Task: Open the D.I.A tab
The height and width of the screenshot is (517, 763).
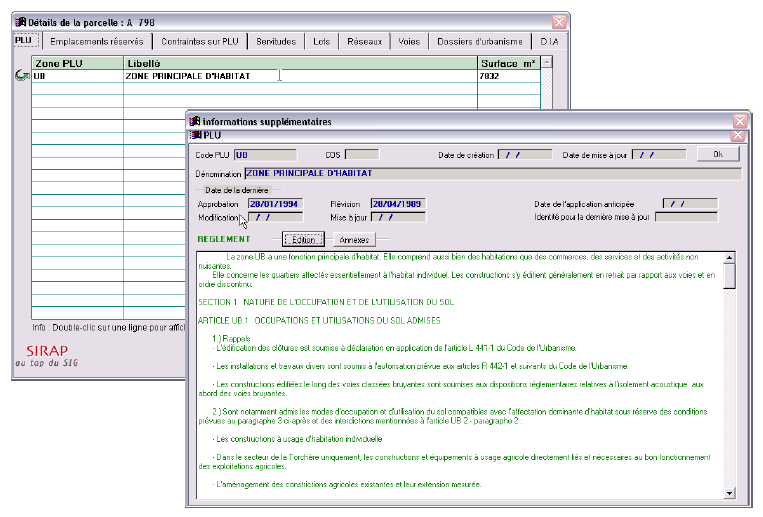Action: [x=549, y=41]
